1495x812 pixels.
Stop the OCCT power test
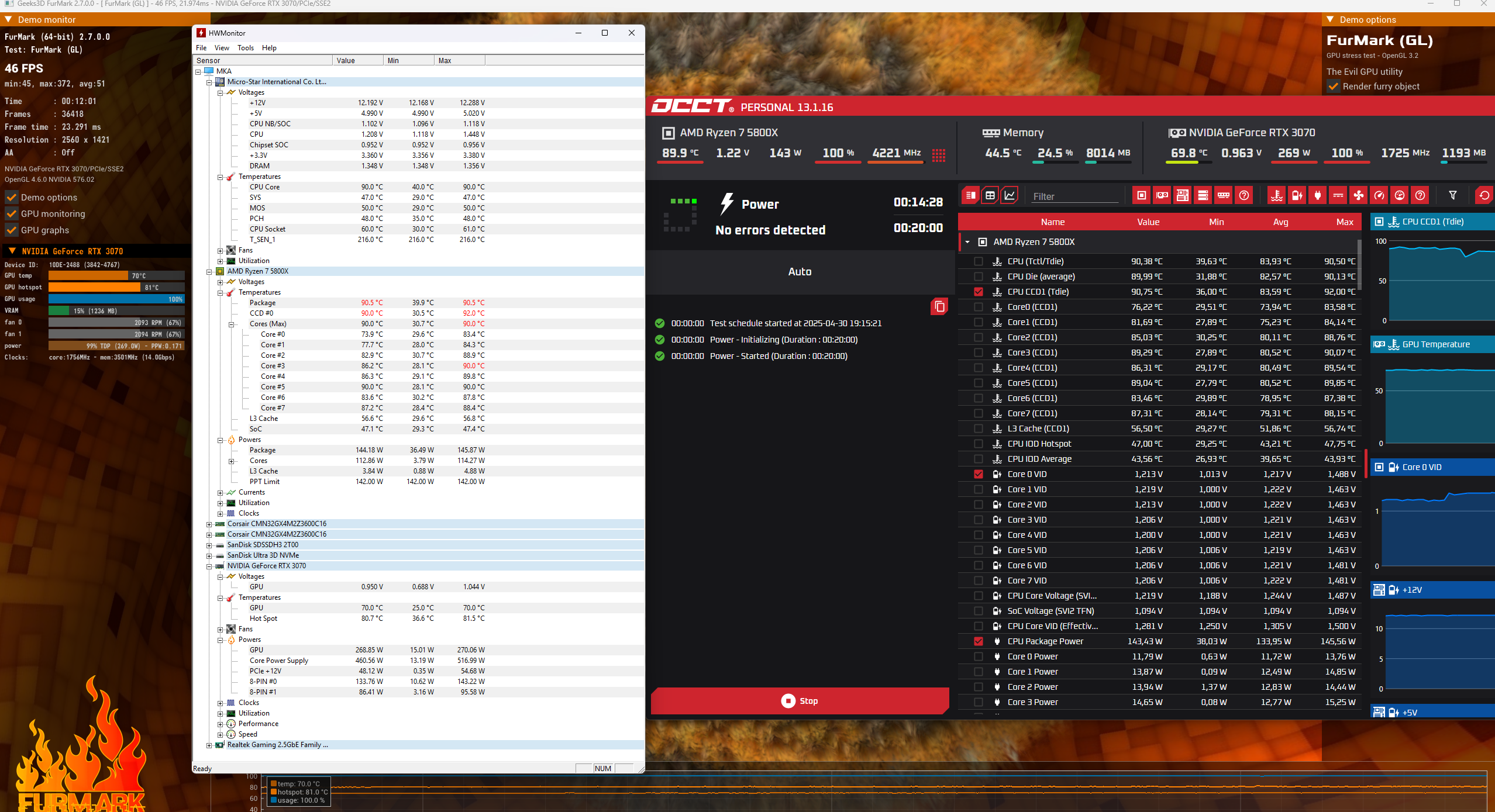[x=800, y=700]
